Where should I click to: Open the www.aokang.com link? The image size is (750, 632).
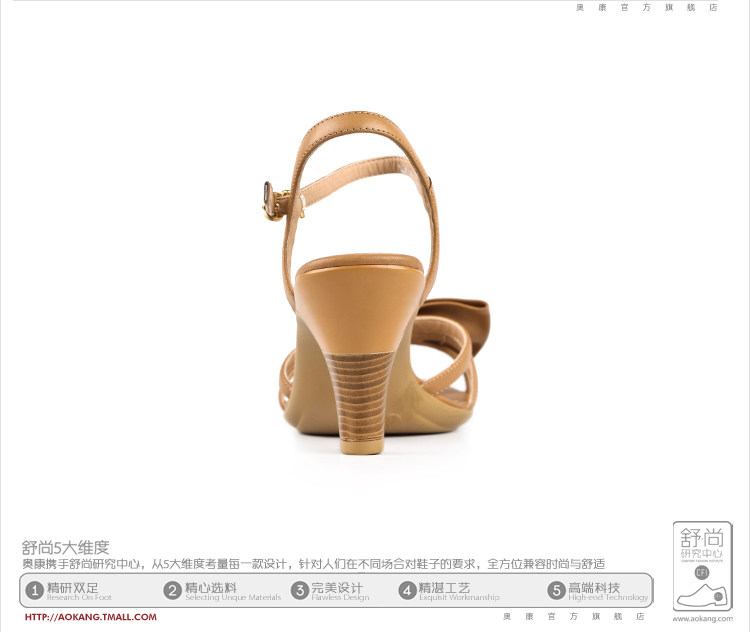click(x=702, y=619)
